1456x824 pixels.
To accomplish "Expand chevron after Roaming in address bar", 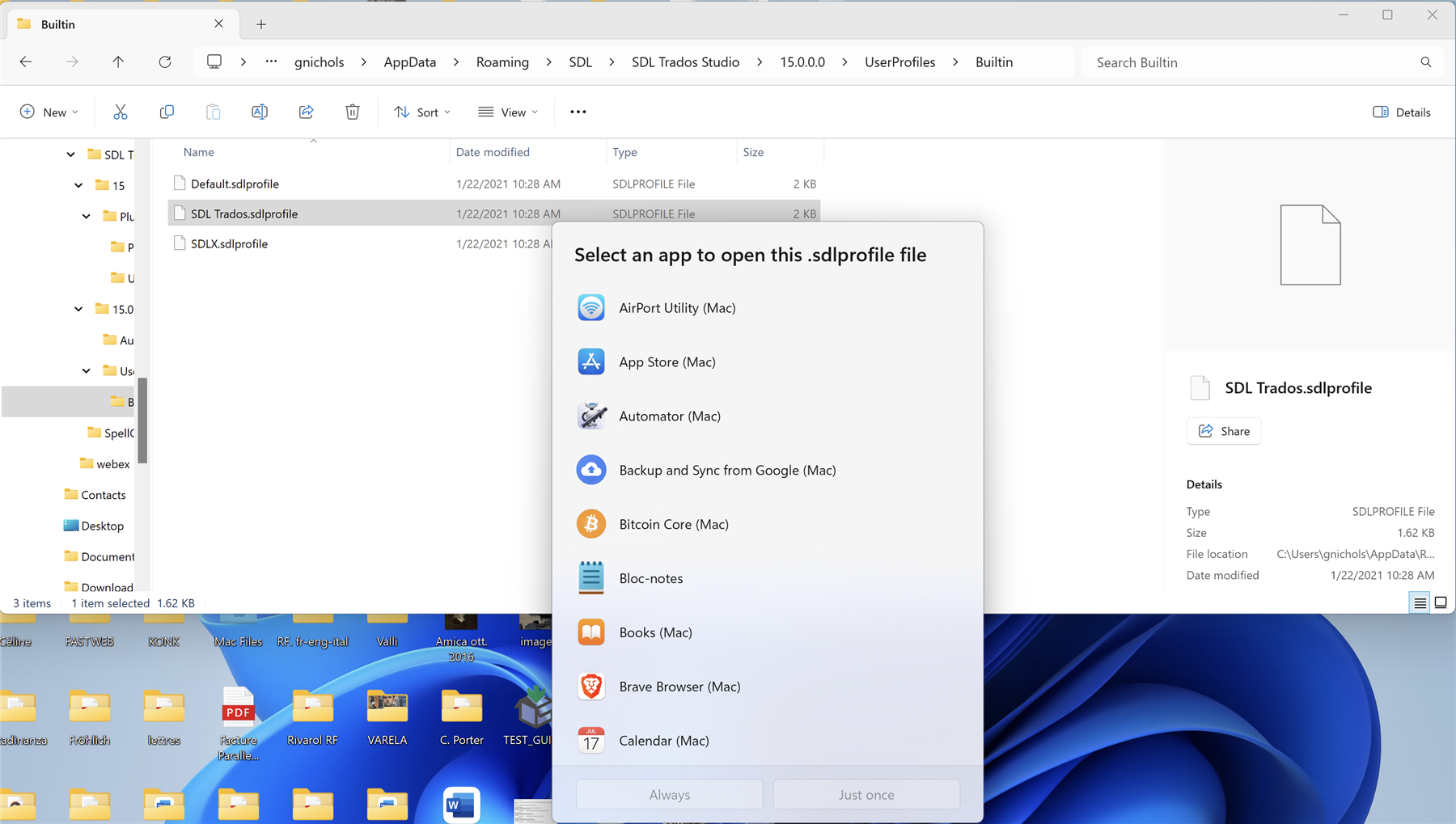I will point(549,62).
